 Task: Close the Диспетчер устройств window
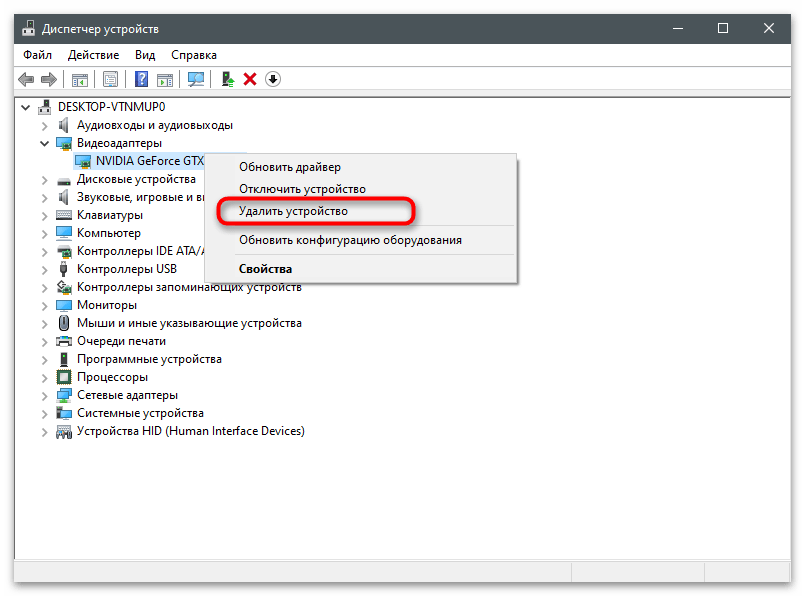tap(769, 28)
